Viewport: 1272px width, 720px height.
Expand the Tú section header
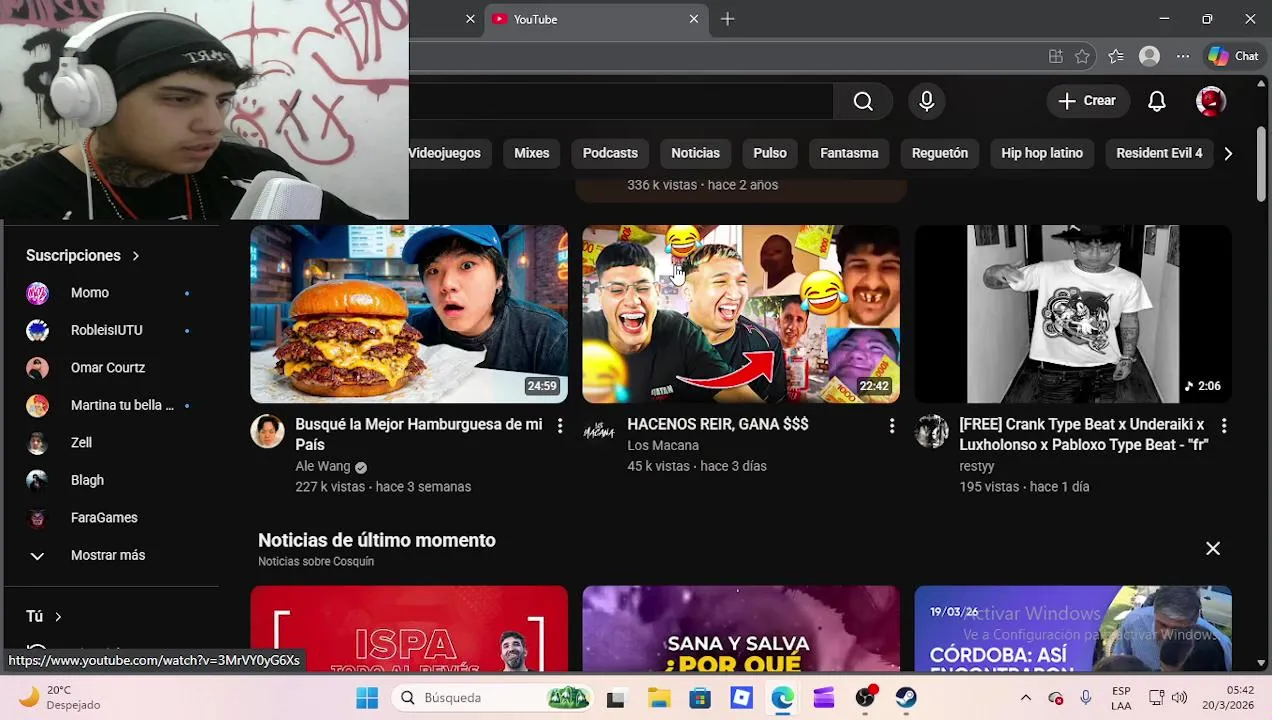44,616
